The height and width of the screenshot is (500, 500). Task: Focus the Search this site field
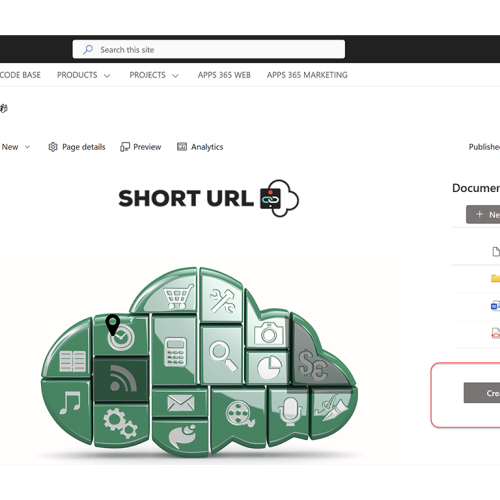[x=209, y=49]
